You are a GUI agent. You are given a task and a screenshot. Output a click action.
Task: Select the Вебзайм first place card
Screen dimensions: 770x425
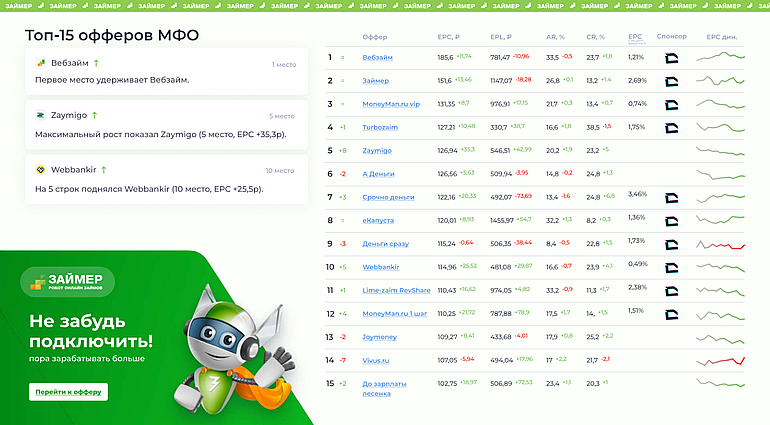166,71
